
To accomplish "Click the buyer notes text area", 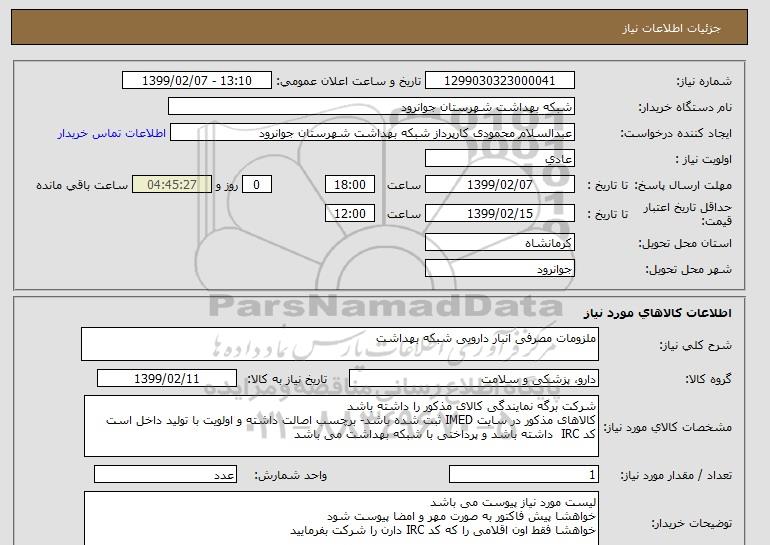I will tap(341, 518).
